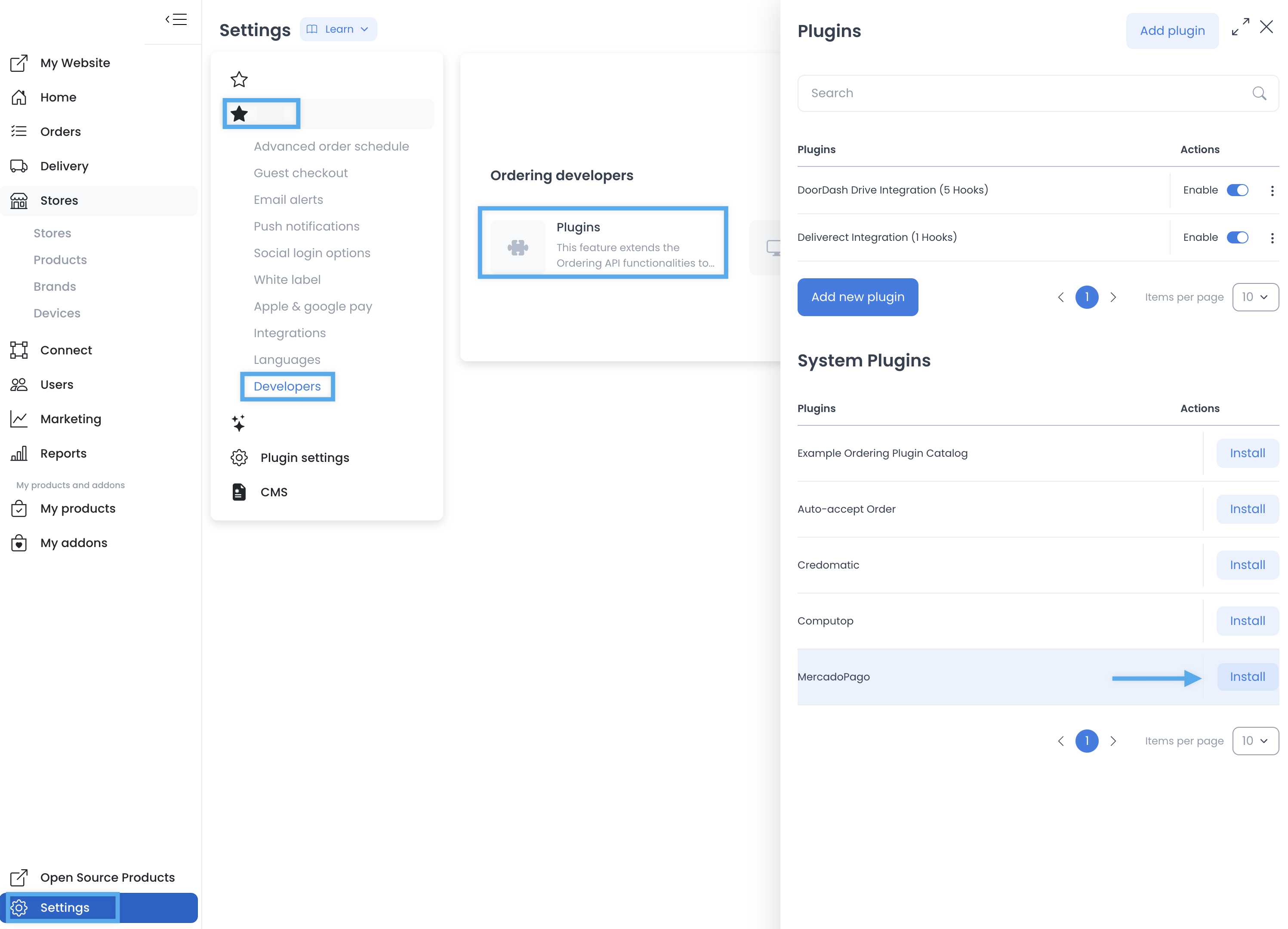Open DoorDash Drive Integration three-dot menu
The image size is (1288, 929).
[x=1272, y=191]
